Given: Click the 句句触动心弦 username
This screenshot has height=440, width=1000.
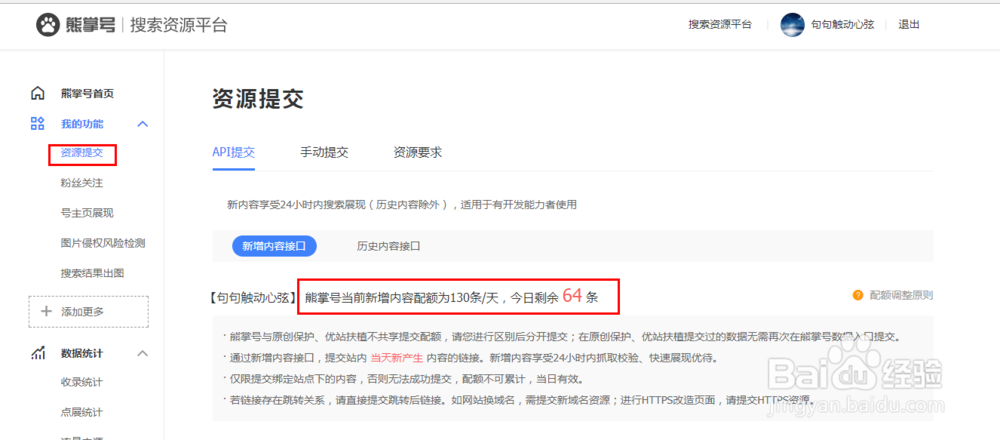Looking at the screenshot, I should click(842, 25).
